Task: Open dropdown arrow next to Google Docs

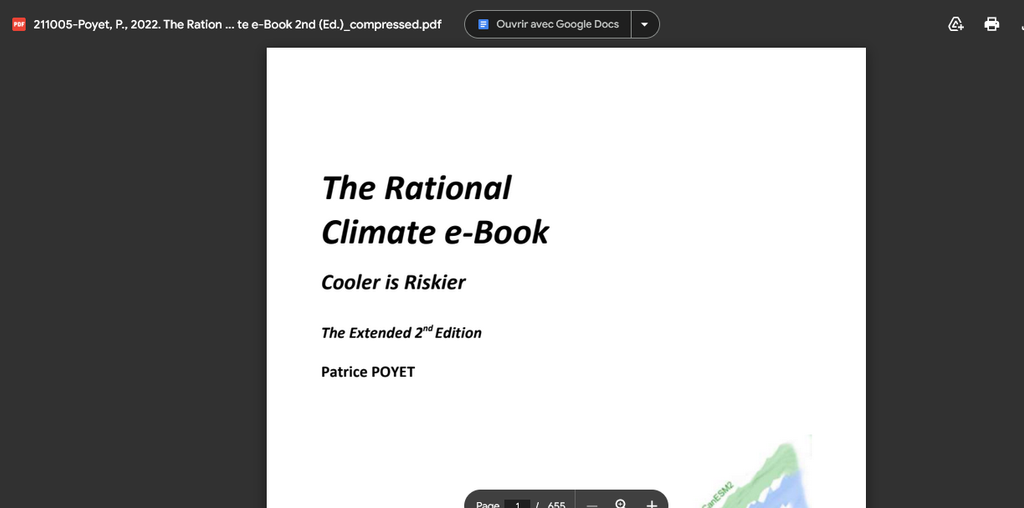Action: coord(644,24)
